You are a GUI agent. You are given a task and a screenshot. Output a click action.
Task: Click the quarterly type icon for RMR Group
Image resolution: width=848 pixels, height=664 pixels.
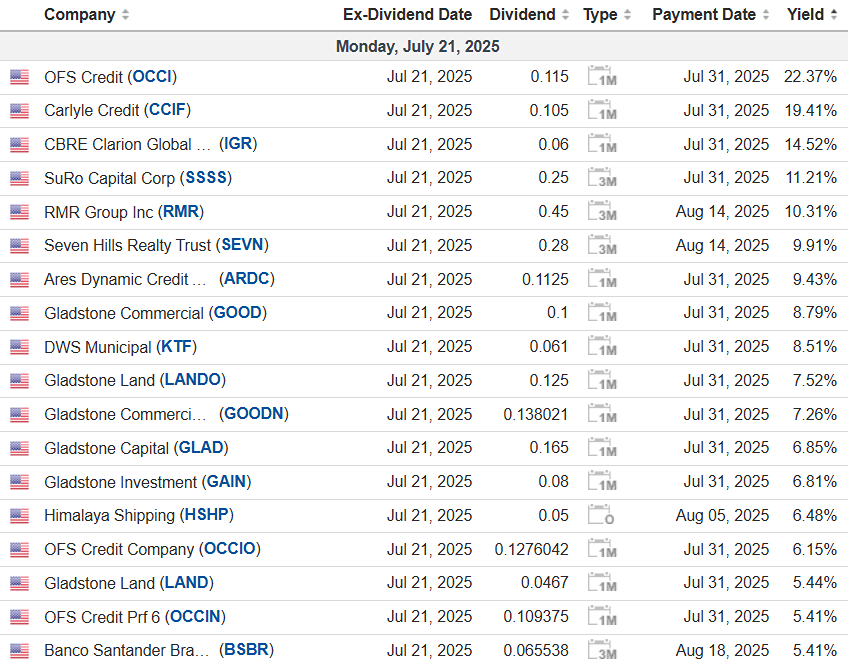602,212
